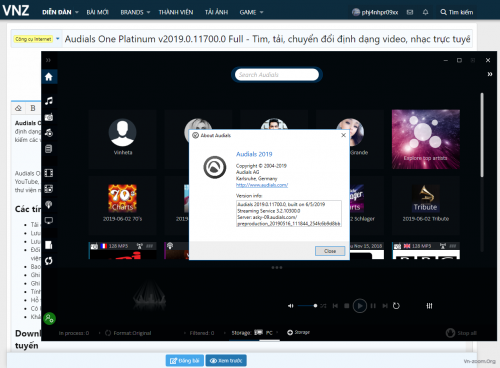Close the About Audials dialog button

pos(330,251)
